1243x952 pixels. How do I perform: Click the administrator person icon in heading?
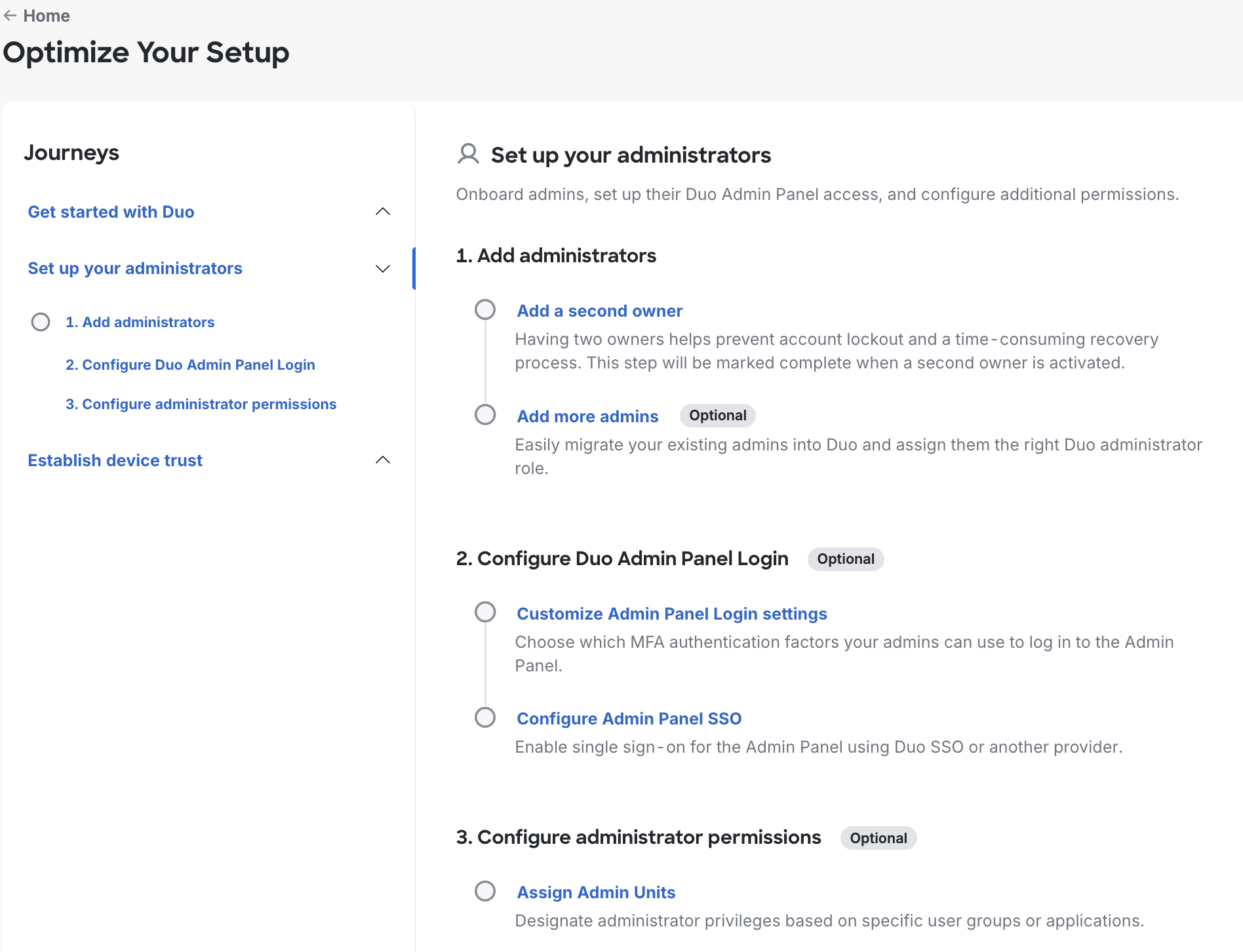tap(468, 154)
